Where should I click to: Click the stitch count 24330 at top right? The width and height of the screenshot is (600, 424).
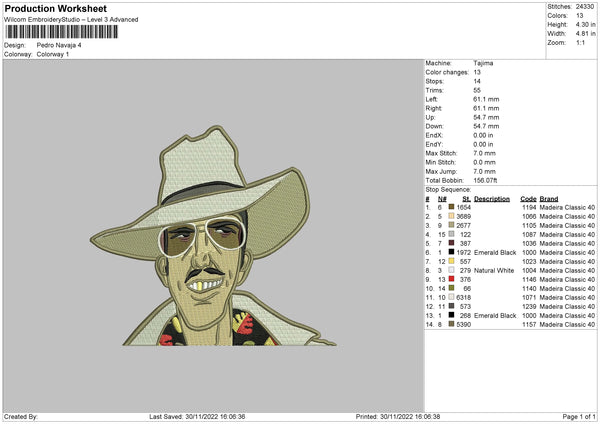(x=585, y=7)
